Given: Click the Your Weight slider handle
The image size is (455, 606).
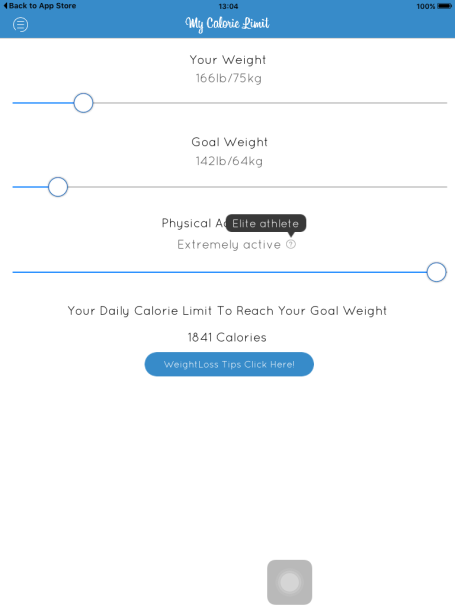Looking at the screenshot, I should pyautogui.click(x=84, y=103).
